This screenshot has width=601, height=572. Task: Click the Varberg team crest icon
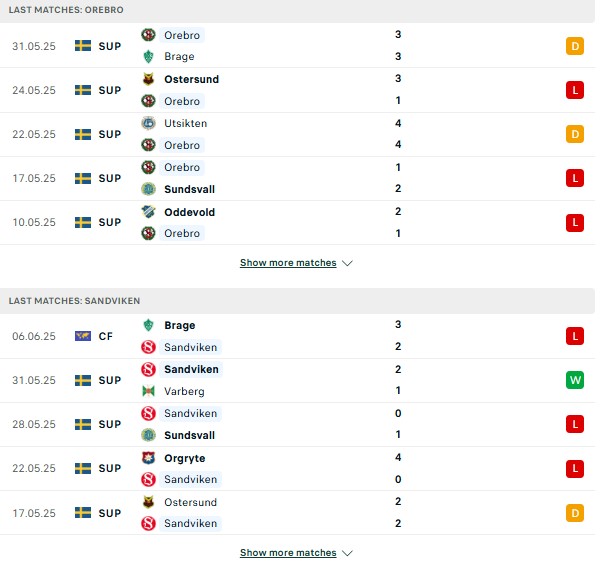click(148, 391)
